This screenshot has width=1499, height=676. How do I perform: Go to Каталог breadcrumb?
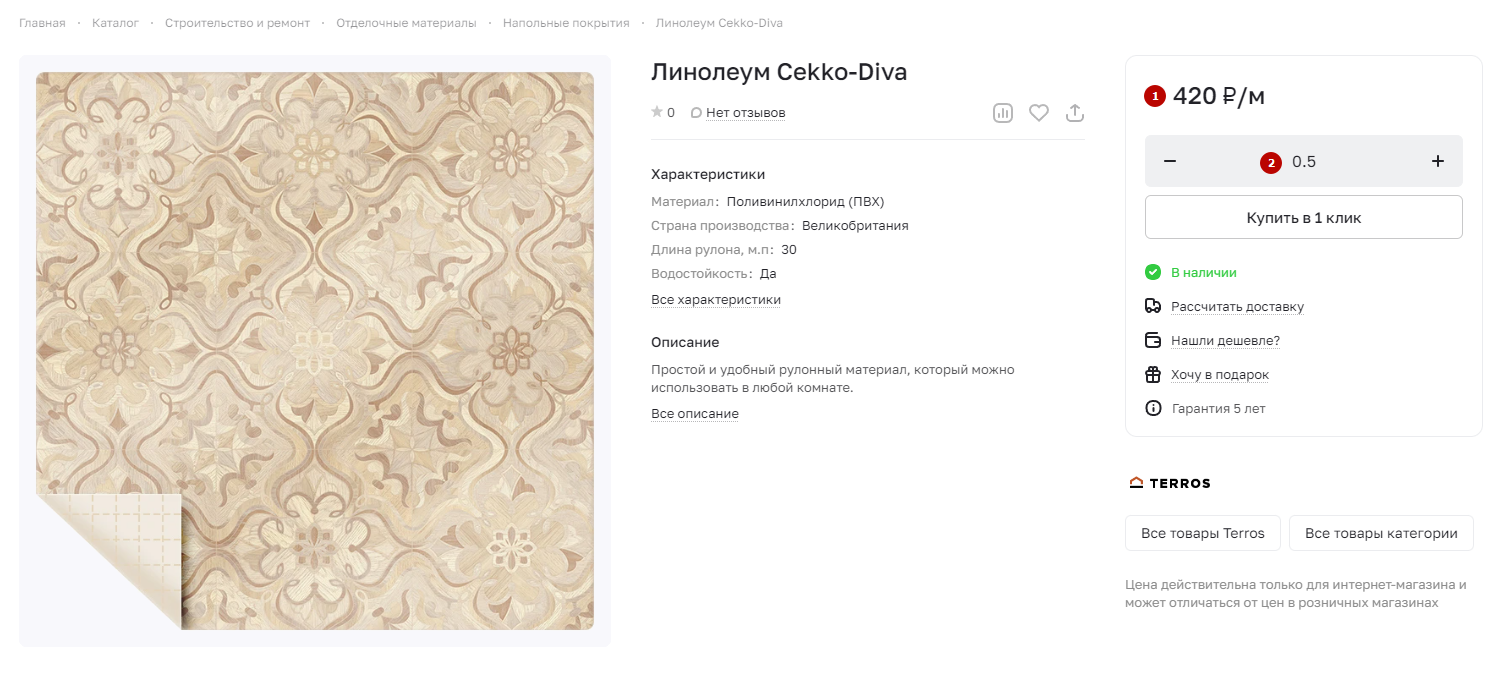pyautogui.click(x=115, y=23)
